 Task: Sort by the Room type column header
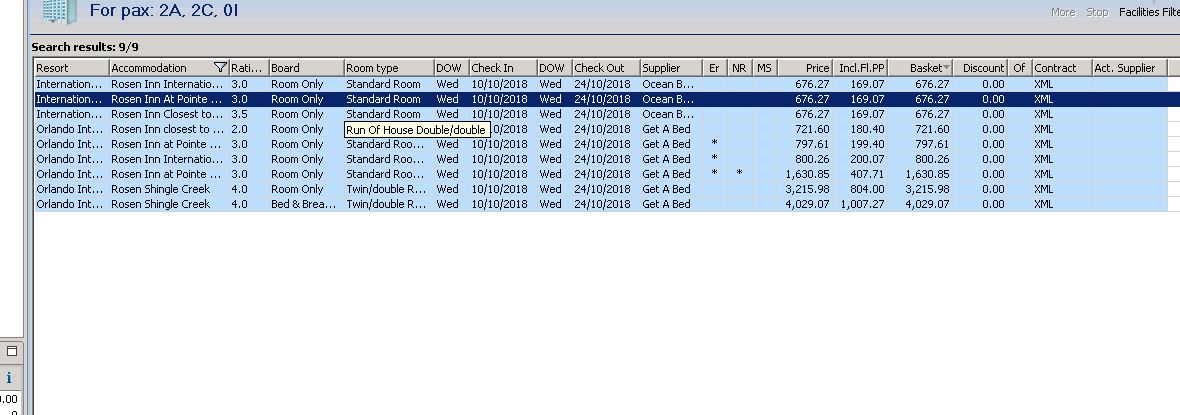pyautogui.click(x=389, y=68)
